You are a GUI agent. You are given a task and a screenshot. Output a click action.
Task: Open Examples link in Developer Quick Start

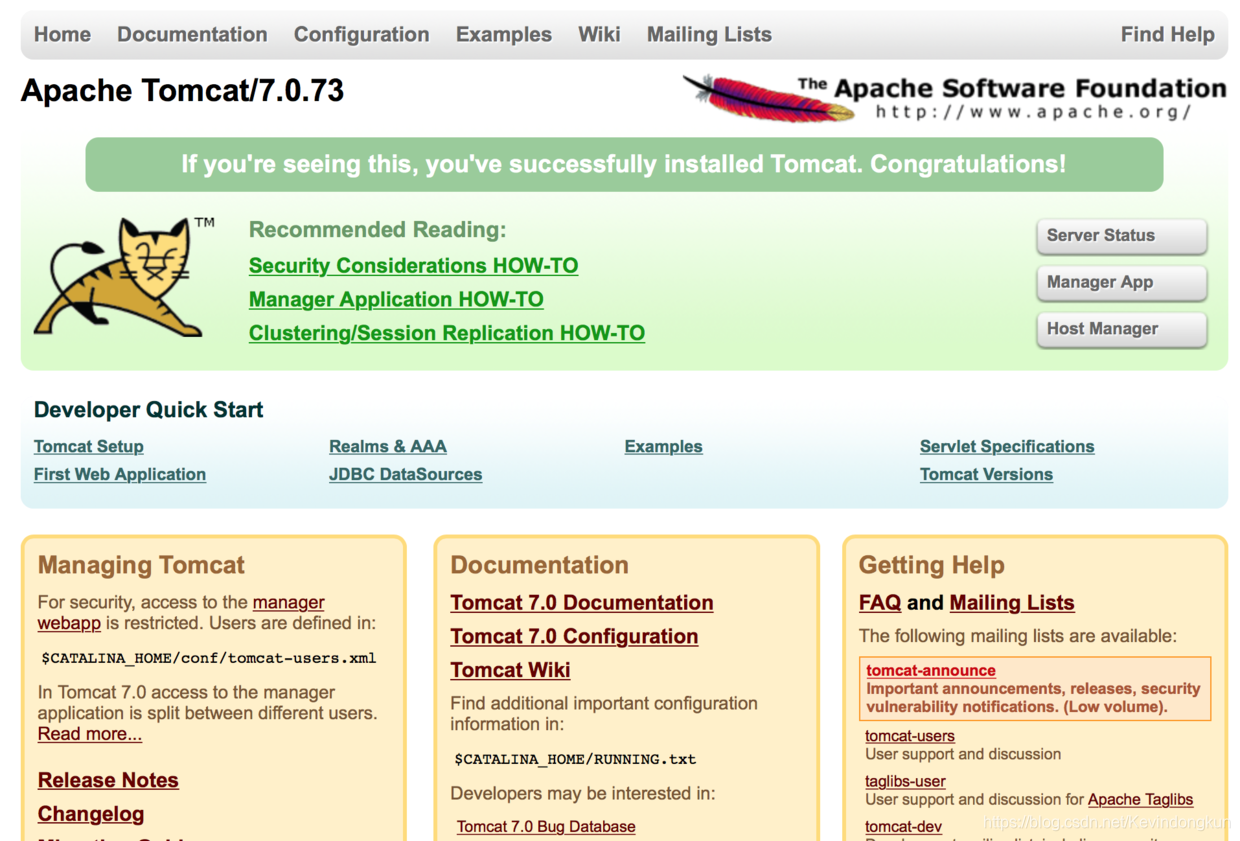(664, 447)
